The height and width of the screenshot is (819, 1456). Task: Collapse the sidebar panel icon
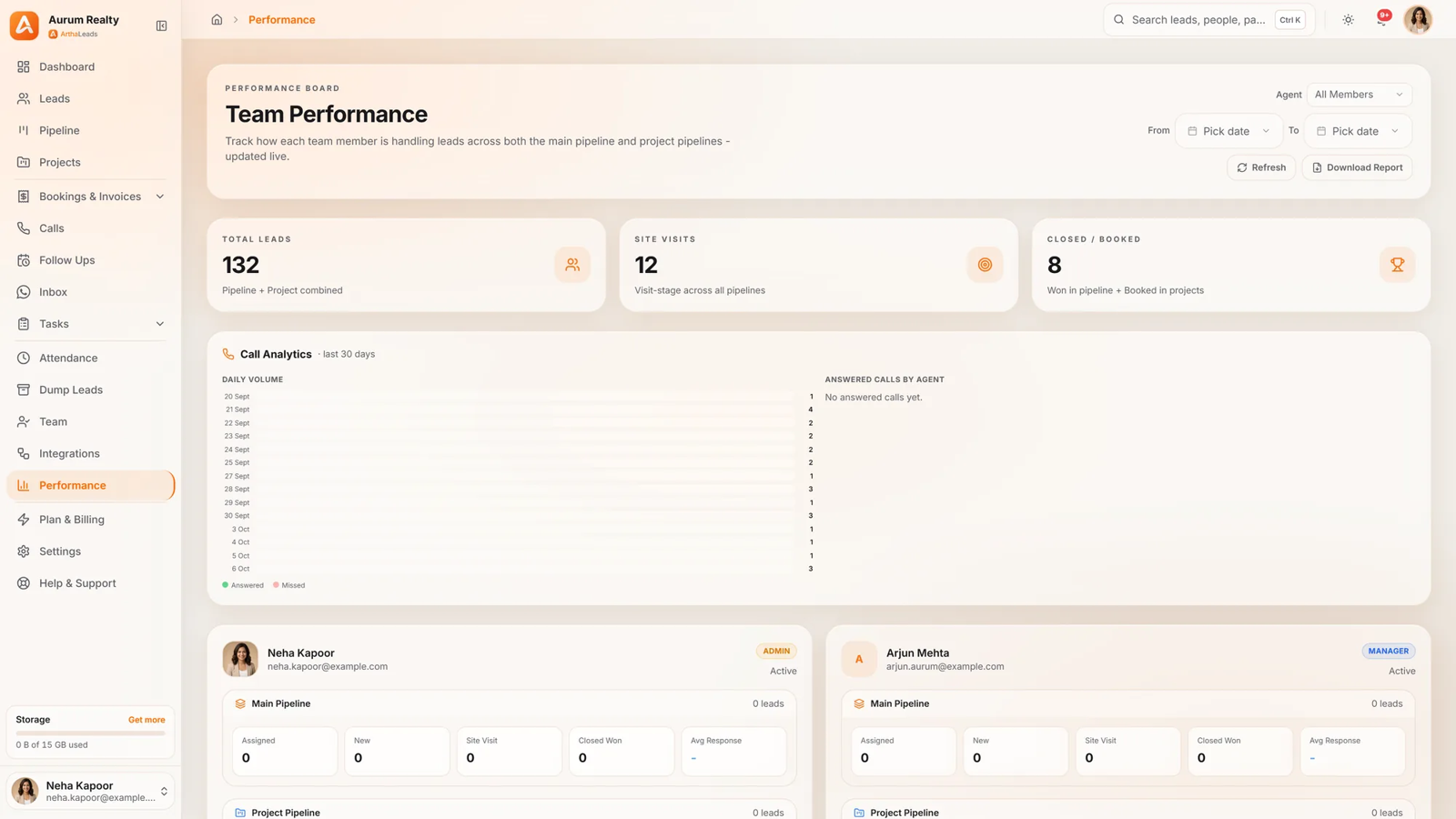161,25
